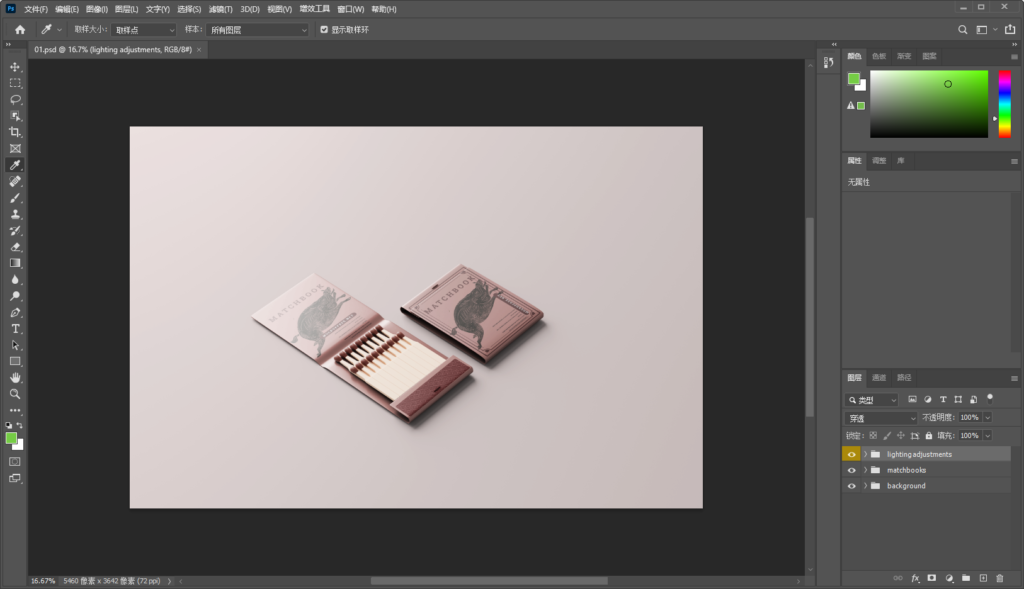This screenshot has height=589, width=1024.
Task: Open the 文件(F) menu
Action: tap(36, 9)
